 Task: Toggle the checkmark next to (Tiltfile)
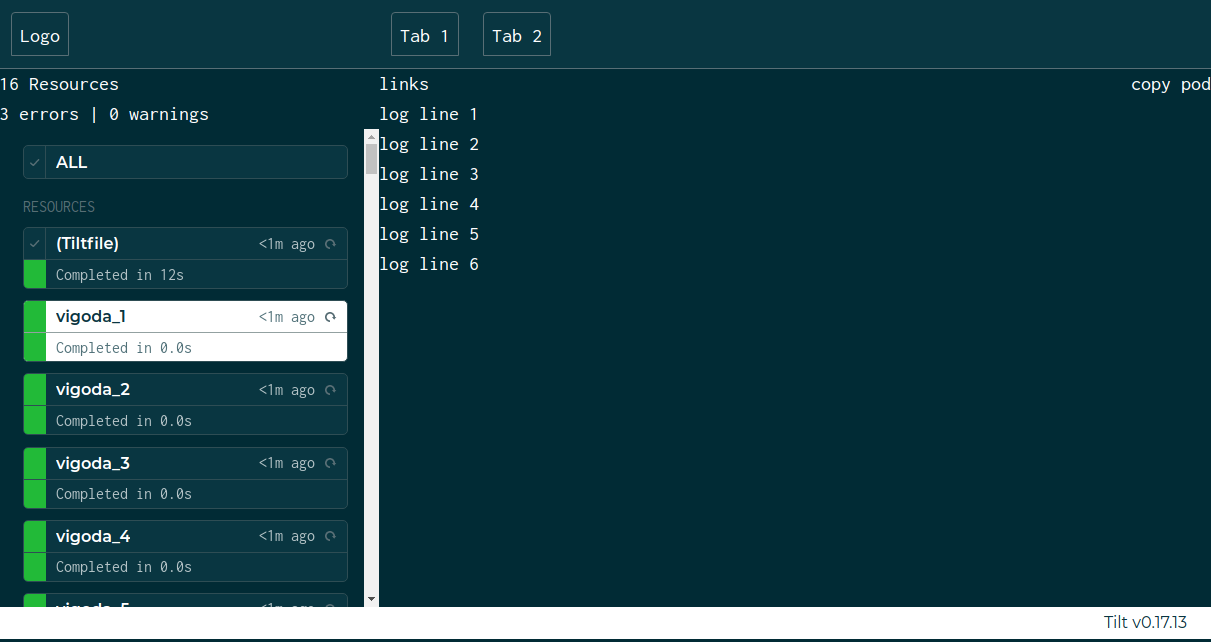(35, 243)
